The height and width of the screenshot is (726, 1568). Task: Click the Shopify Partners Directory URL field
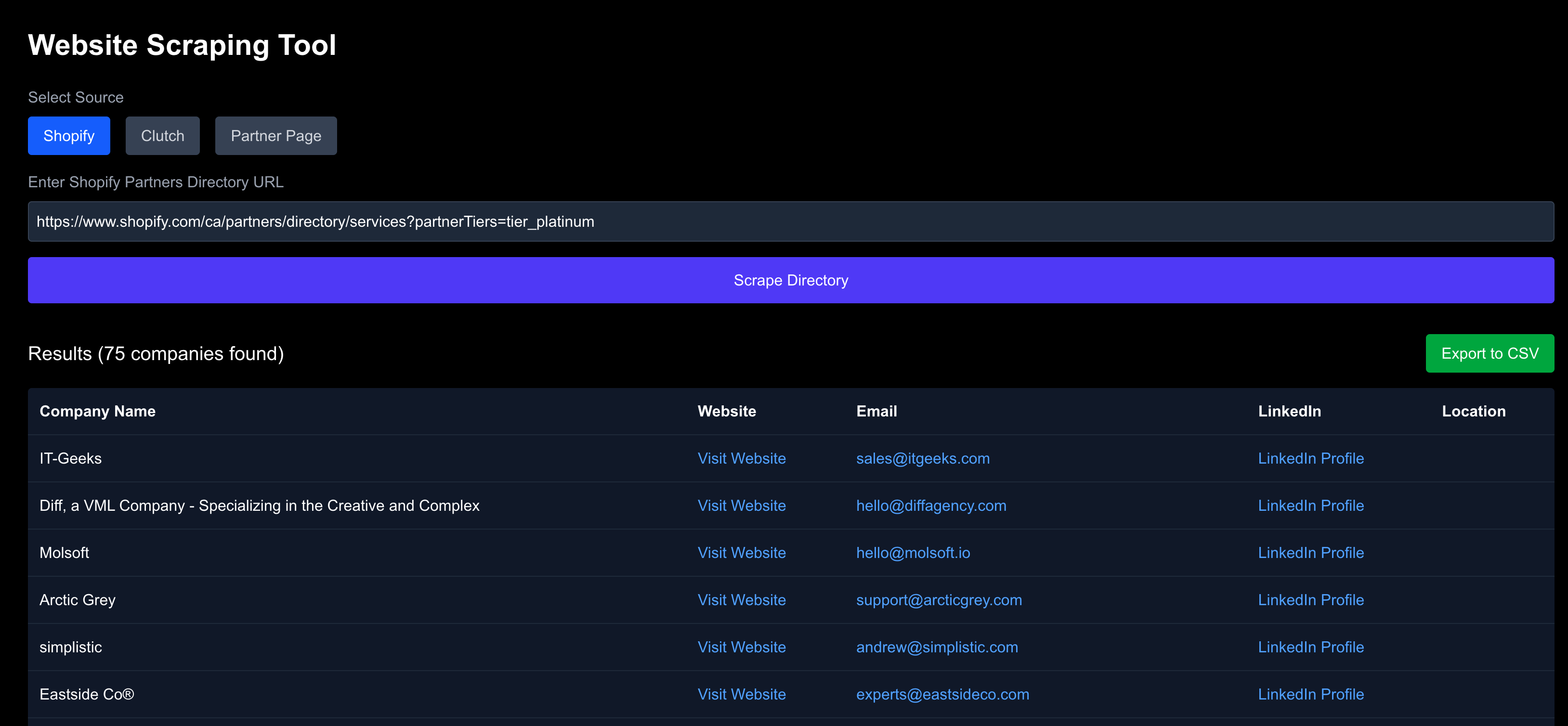tap(791, 221)
